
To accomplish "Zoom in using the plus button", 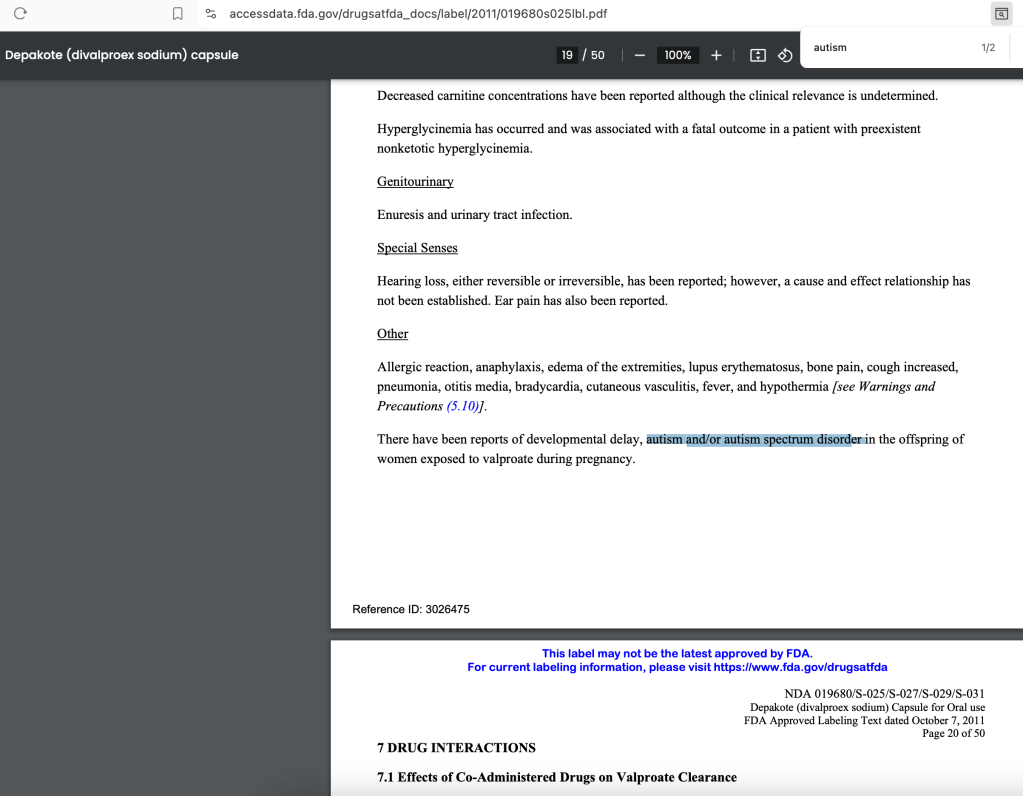I will coord(716,55).
